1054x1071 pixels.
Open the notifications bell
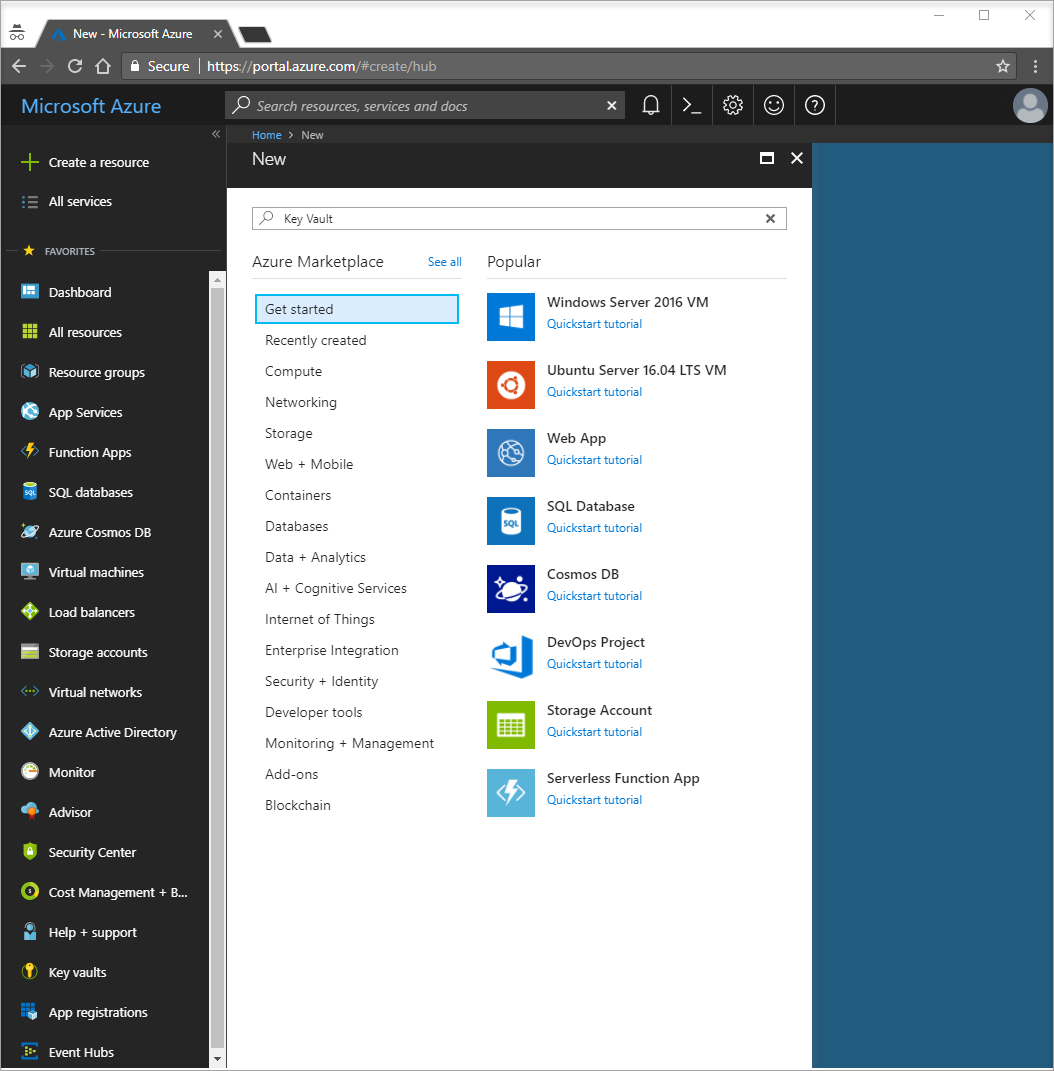pos(651,105)
